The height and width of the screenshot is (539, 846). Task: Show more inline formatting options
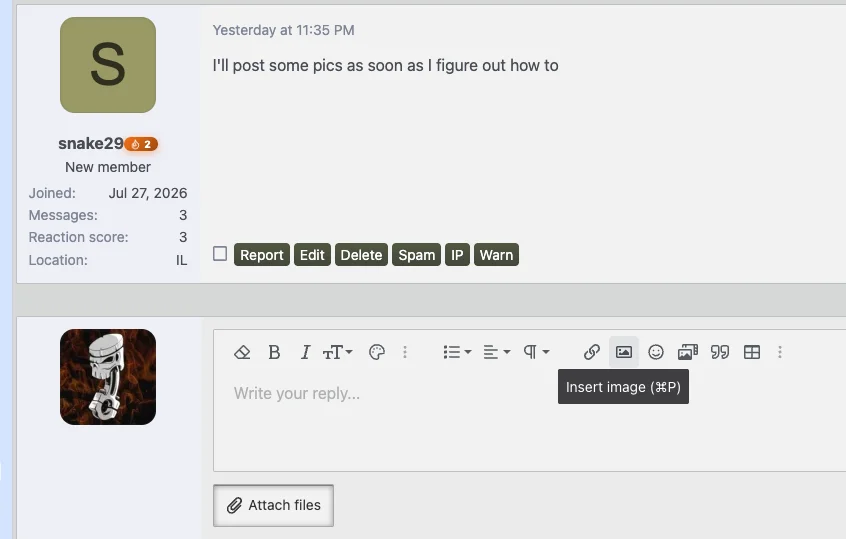point(405,352)
